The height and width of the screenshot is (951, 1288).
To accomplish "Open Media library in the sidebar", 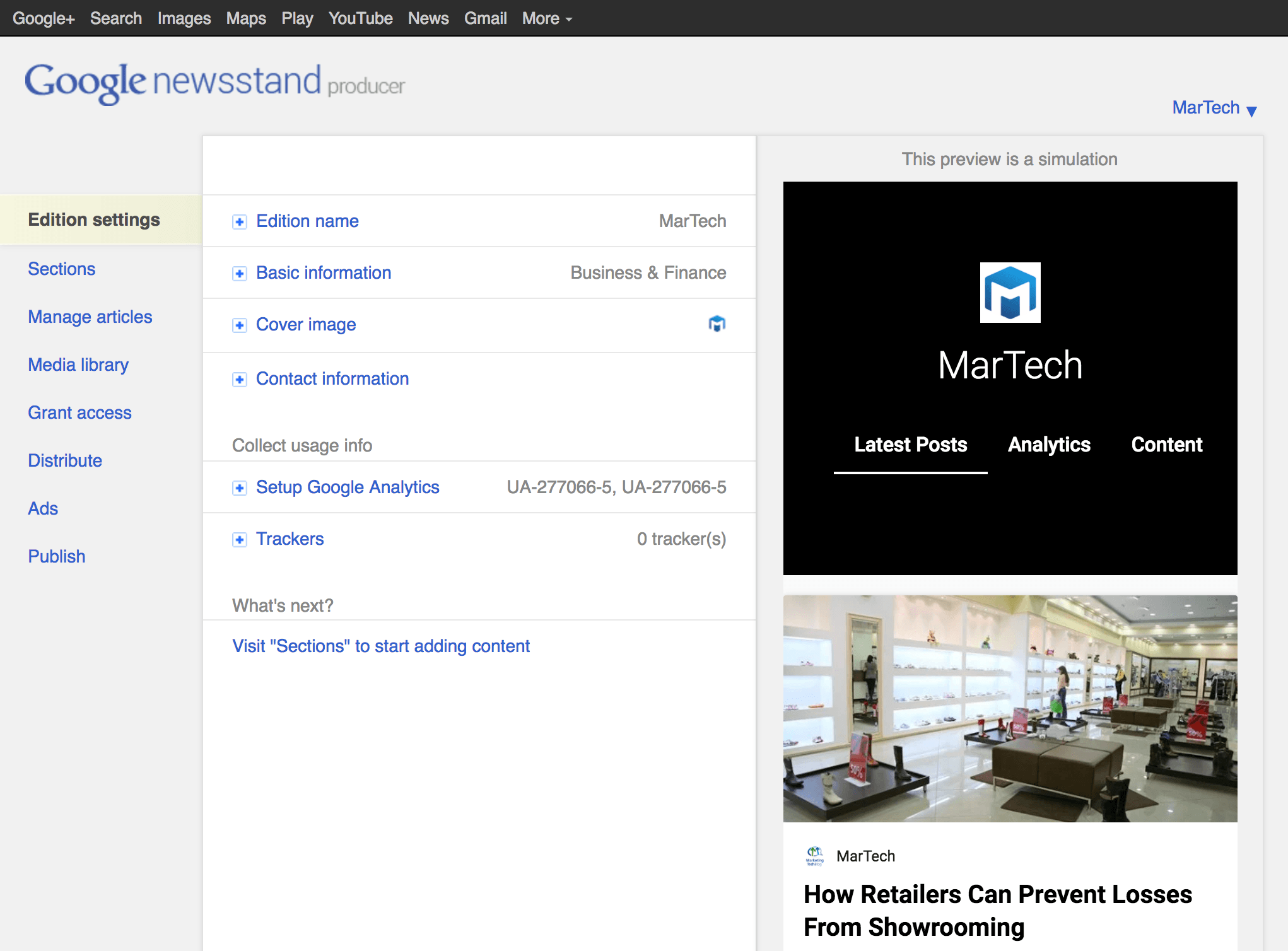I will tap(78, 365).
